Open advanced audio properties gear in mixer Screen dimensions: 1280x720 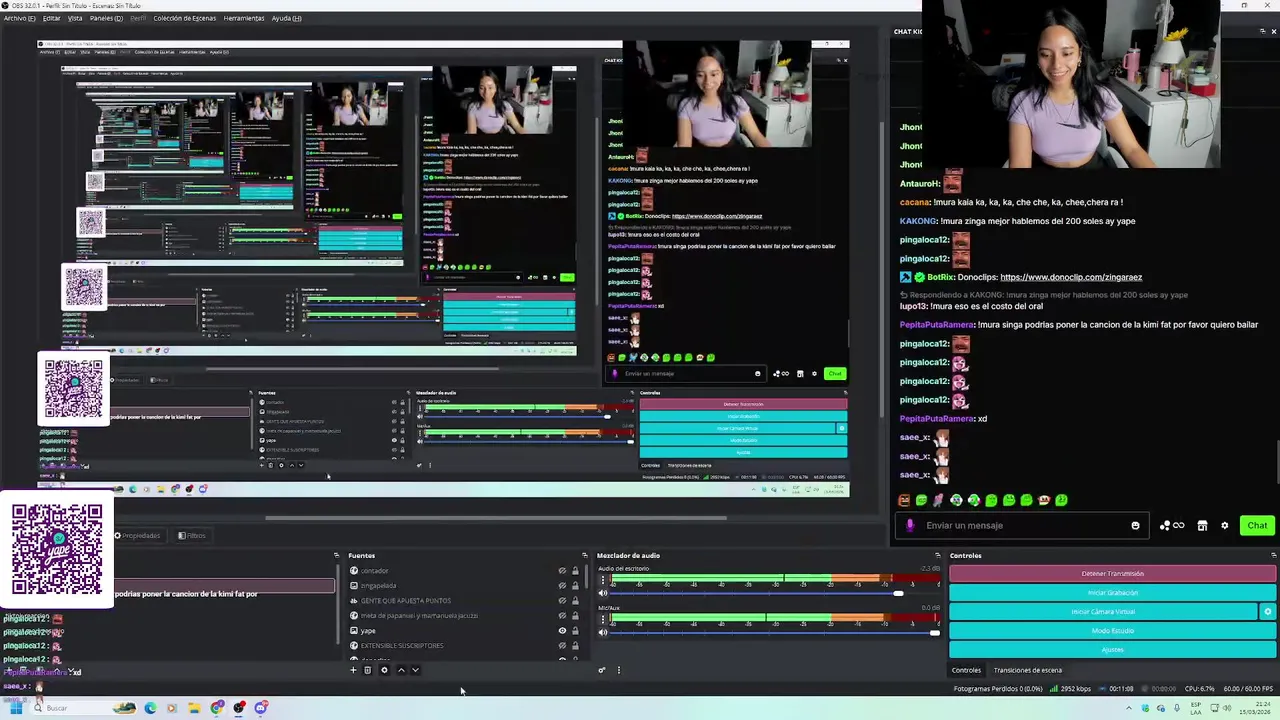(601, 670)
